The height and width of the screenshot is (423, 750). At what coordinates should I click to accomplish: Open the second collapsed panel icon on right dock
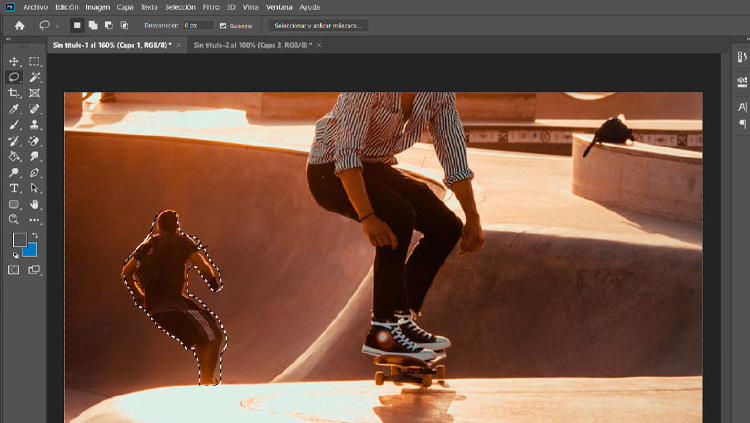click(742, 82)
